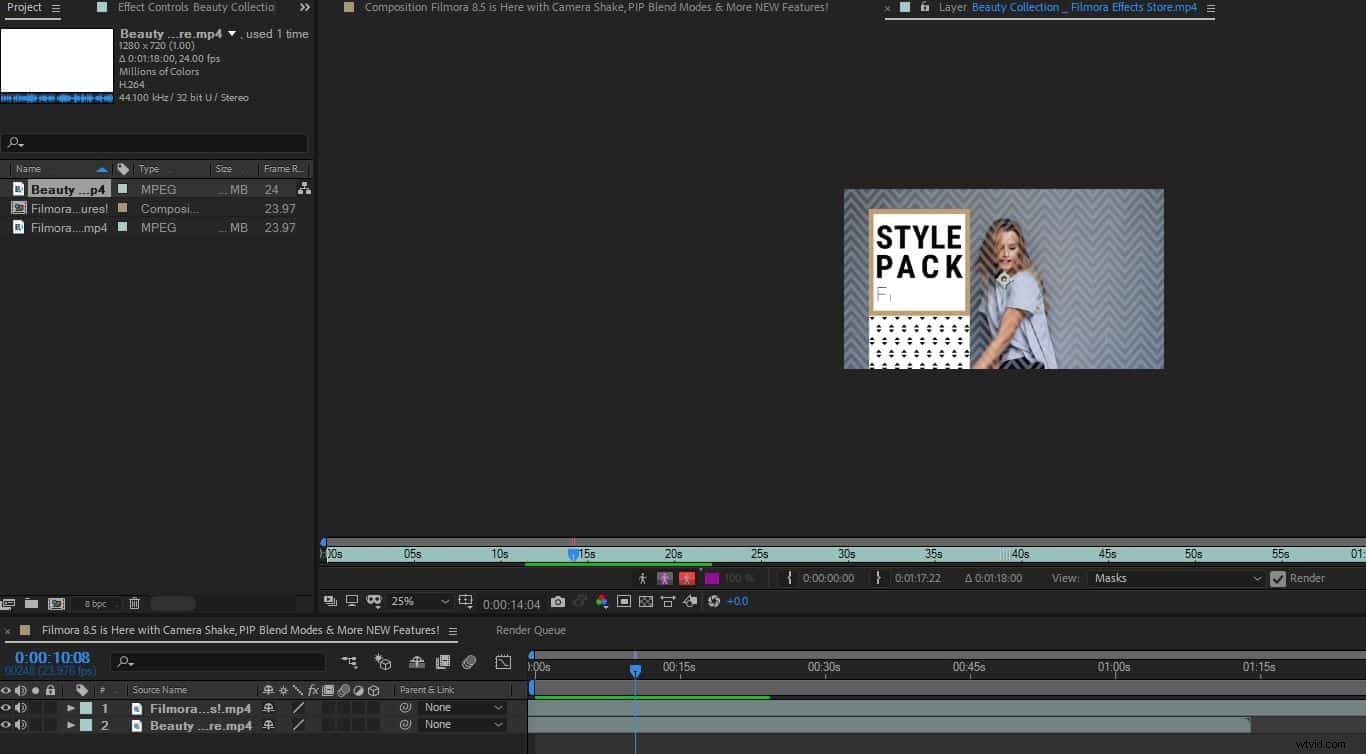Screen dimensions: 1366x754
Task: Create a new composition from the Project panel
Action: point(57,604)
